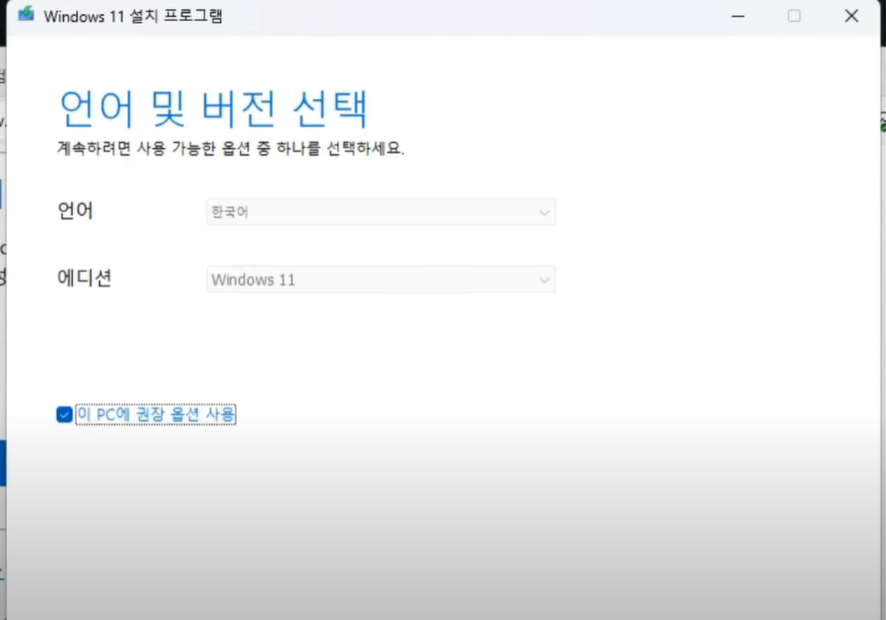The image size is (886, 620).
Task: Click the chevron arrow of the 언어 combo box
Action: [x=544, y=213]
